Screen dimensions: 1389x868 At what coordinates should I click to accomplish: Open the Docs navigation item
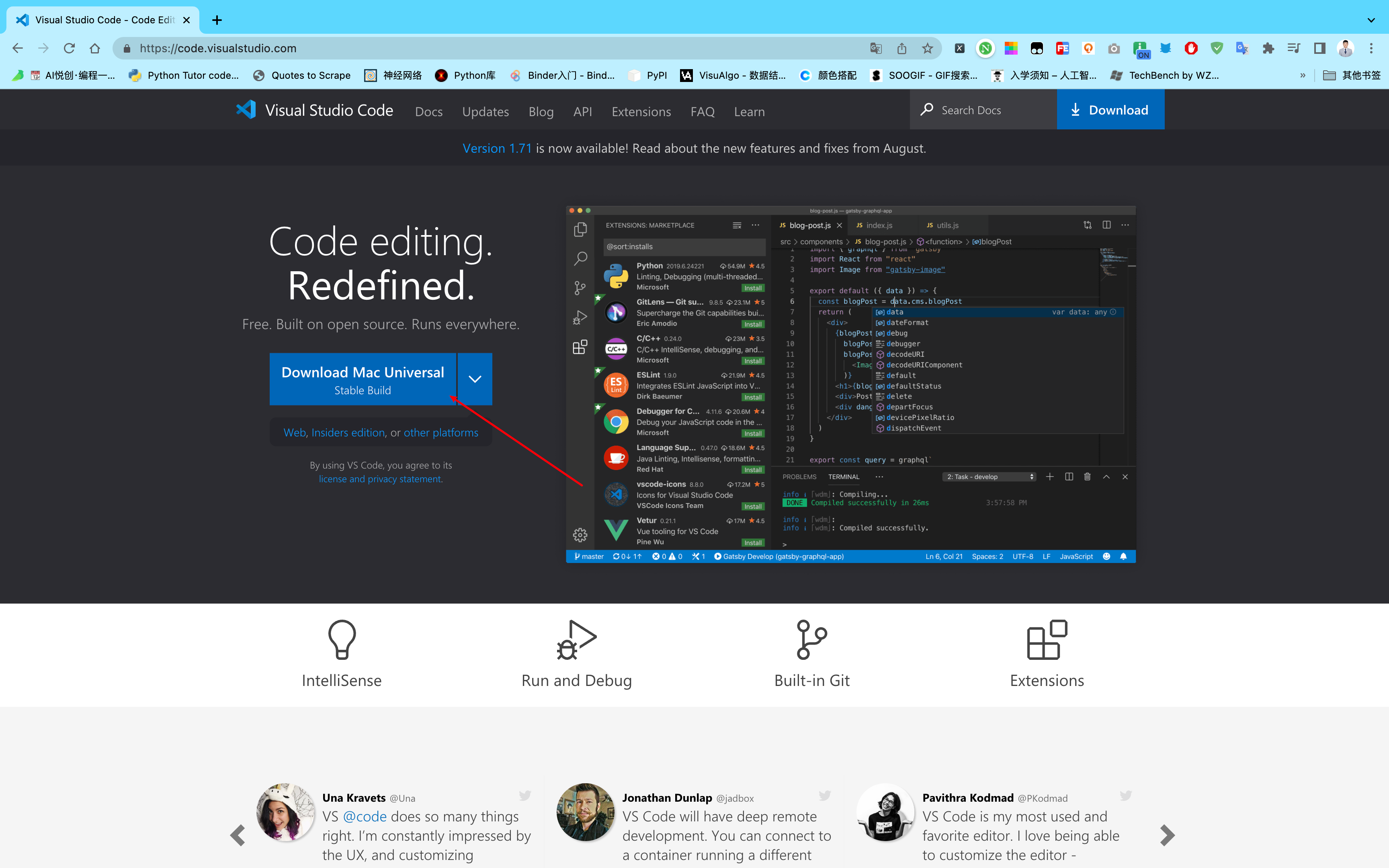coord(429,111)
